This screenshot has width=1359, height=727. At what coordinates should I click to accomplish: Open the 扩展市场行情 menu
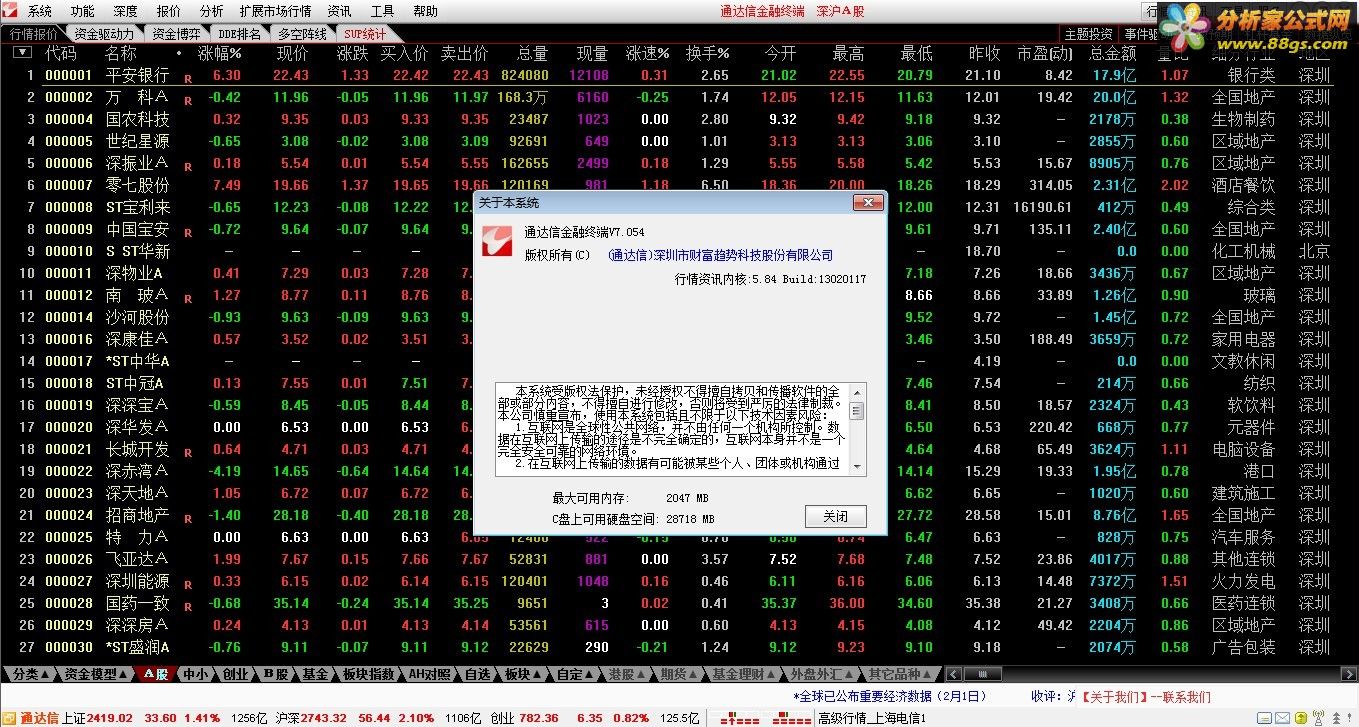pyautogui.click(x=275, y=11)
